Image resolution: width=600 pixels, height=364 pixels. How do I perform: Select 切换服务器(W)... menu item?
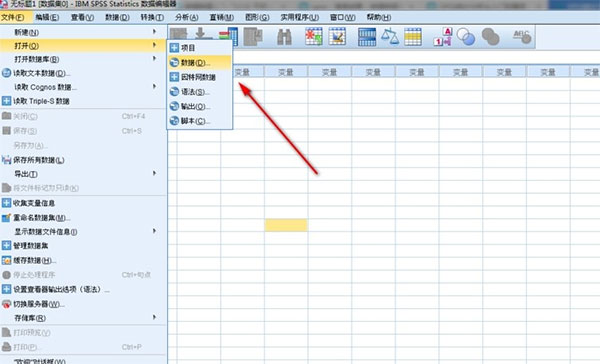click(x=83, y=304)
